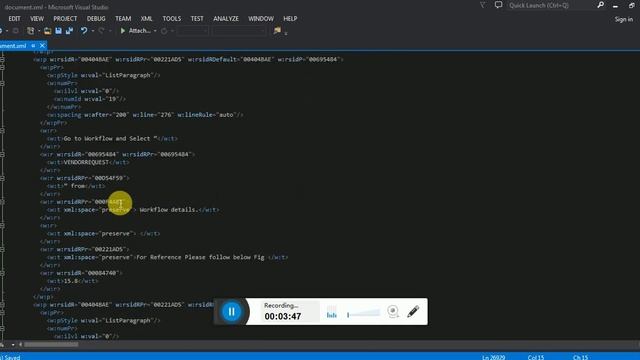Open the wider second toolbar combo box
640x360 pixels.
tap(240, 31)
